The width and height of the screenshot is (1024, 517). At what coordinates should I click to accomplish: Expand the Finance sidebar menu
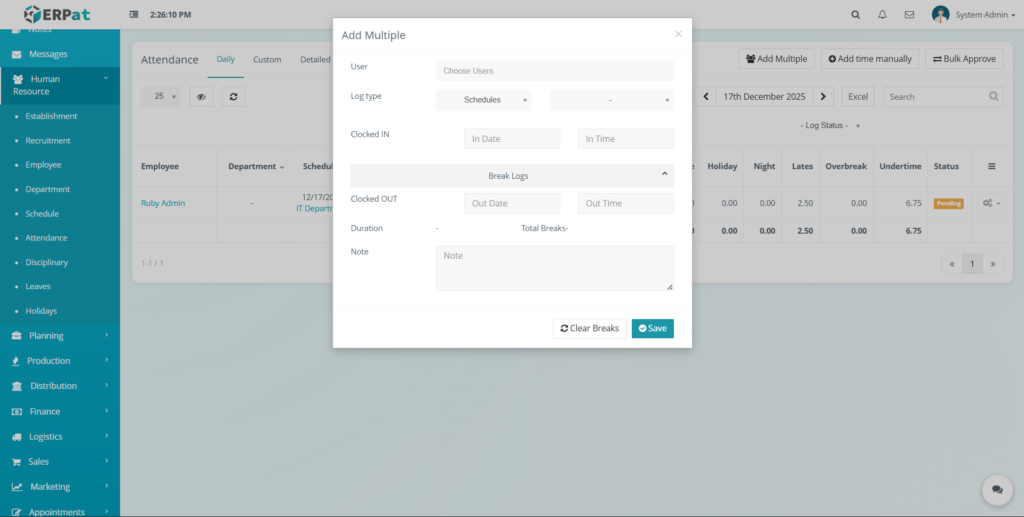tap(106, 411)
